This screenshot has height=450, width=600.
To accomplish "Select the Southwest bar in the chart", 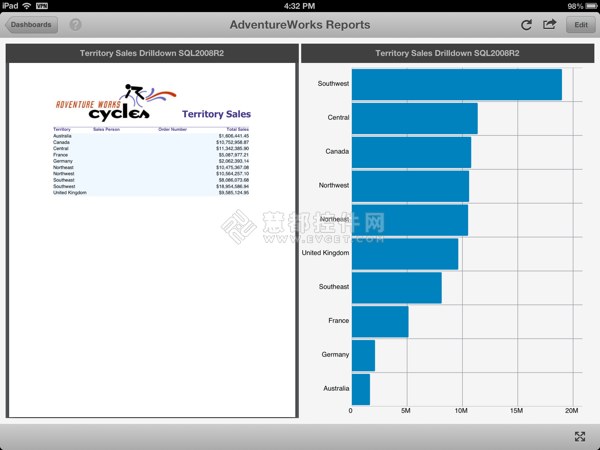I will click(457, 85).
